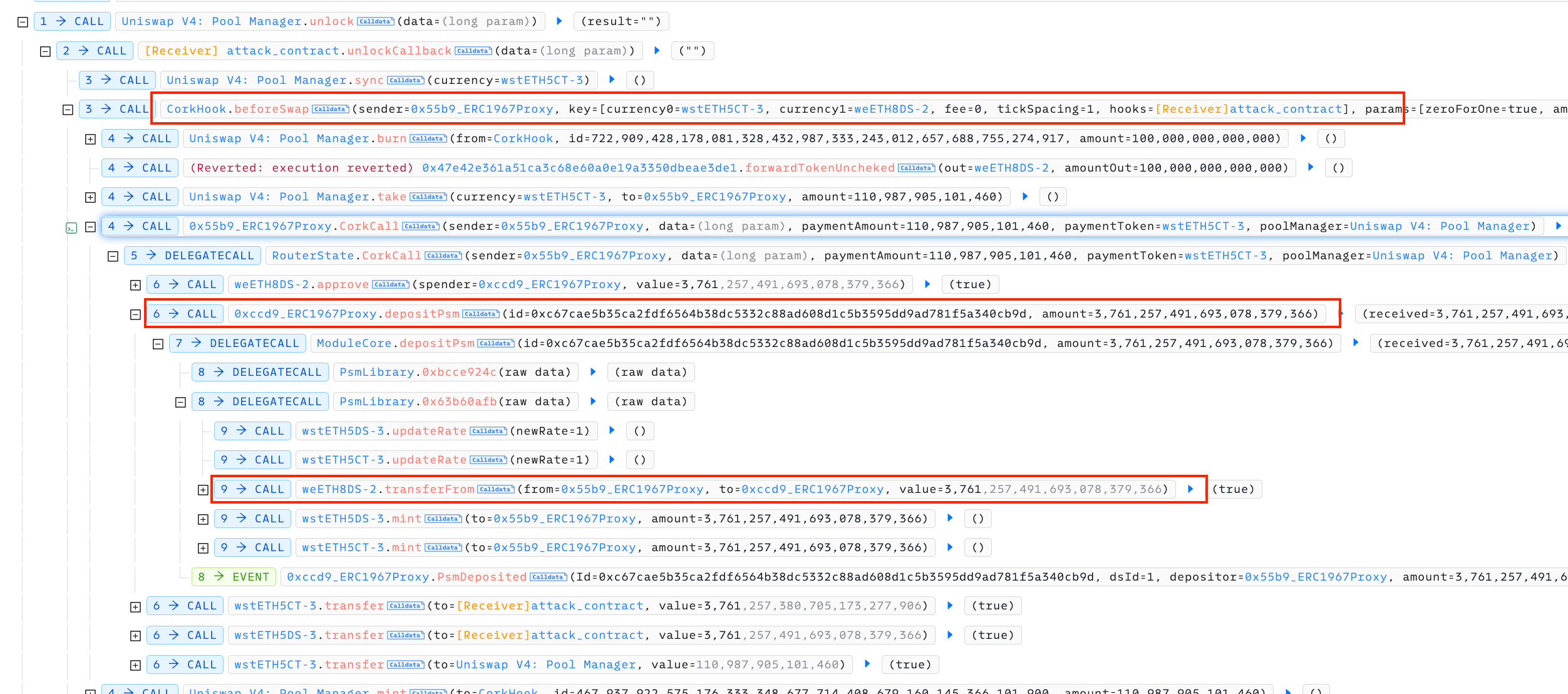Open the Calldata badge next to unlockCallback

pyautogui.click(x=473, y=51)
